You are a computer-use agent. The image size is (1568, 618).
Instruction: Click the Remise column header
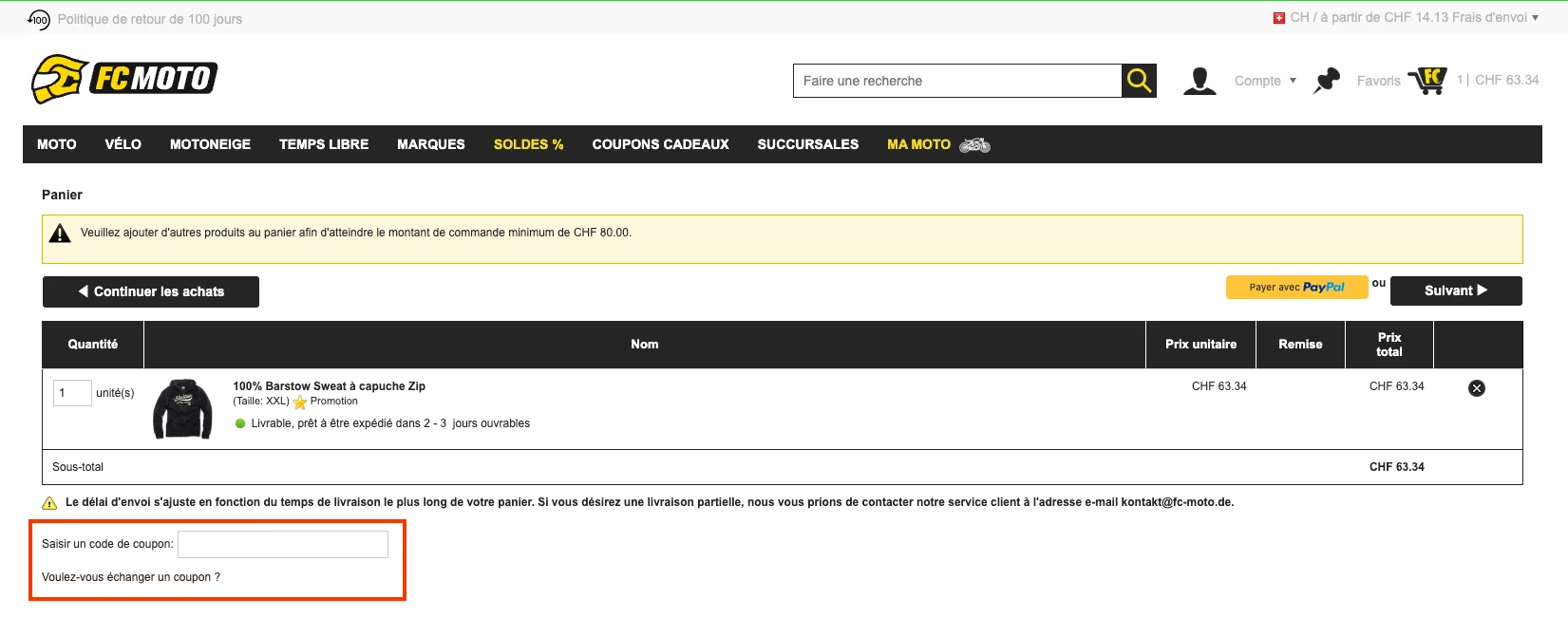[1301, 345]
